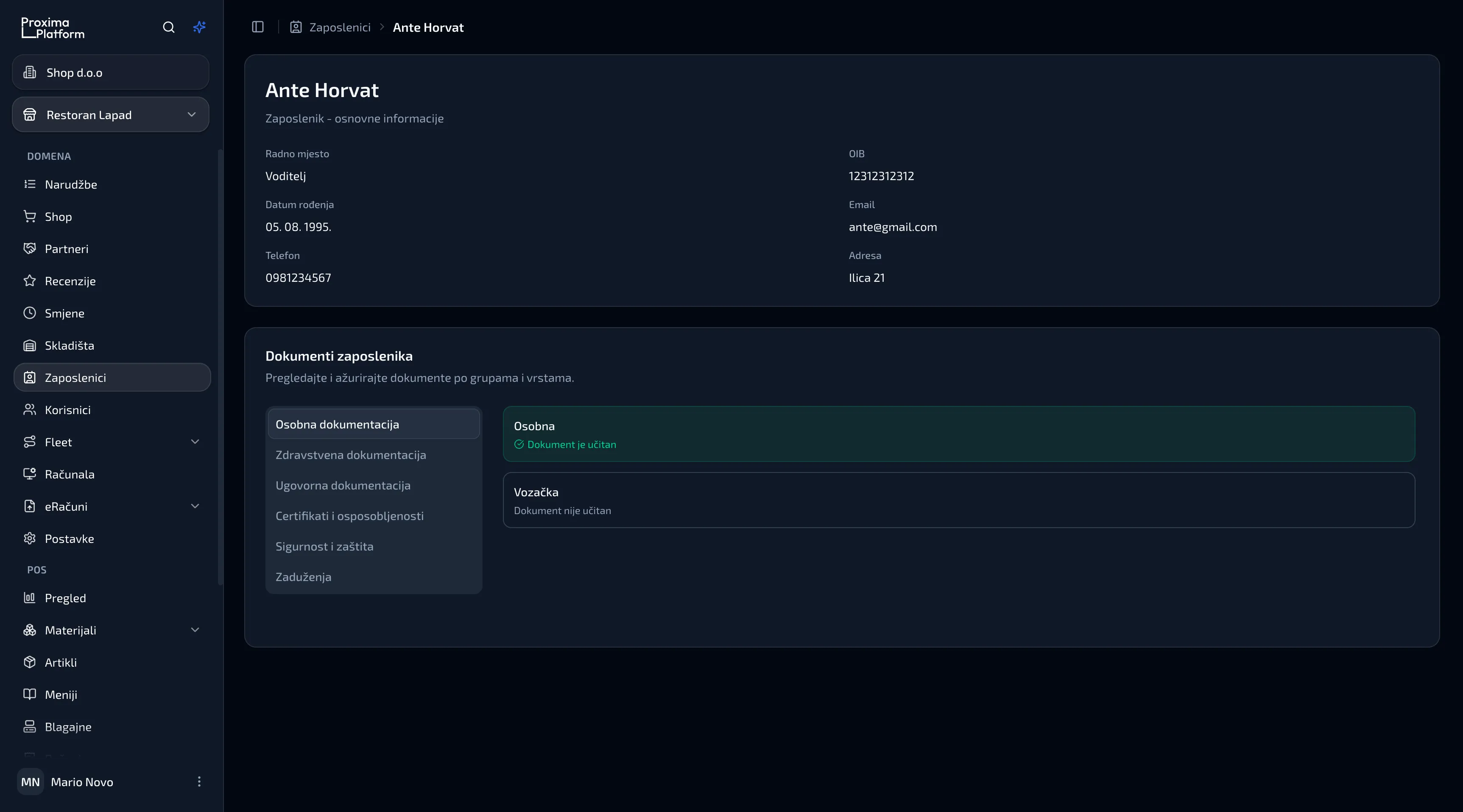The width and height of the screenshot is (1463, 812).
Task: Select Sigurnost i zaštita tab
Action: point(374,546)
